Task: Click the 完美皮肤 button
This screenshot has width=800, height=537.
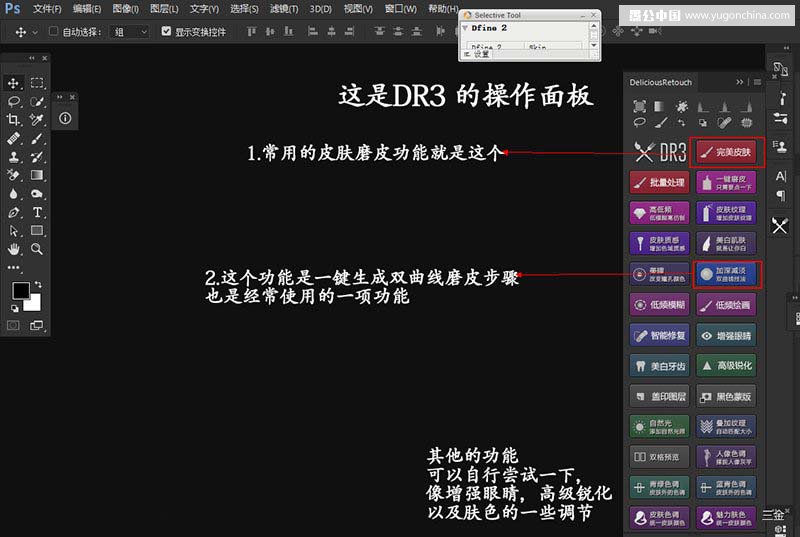Action: pos(727,152)
